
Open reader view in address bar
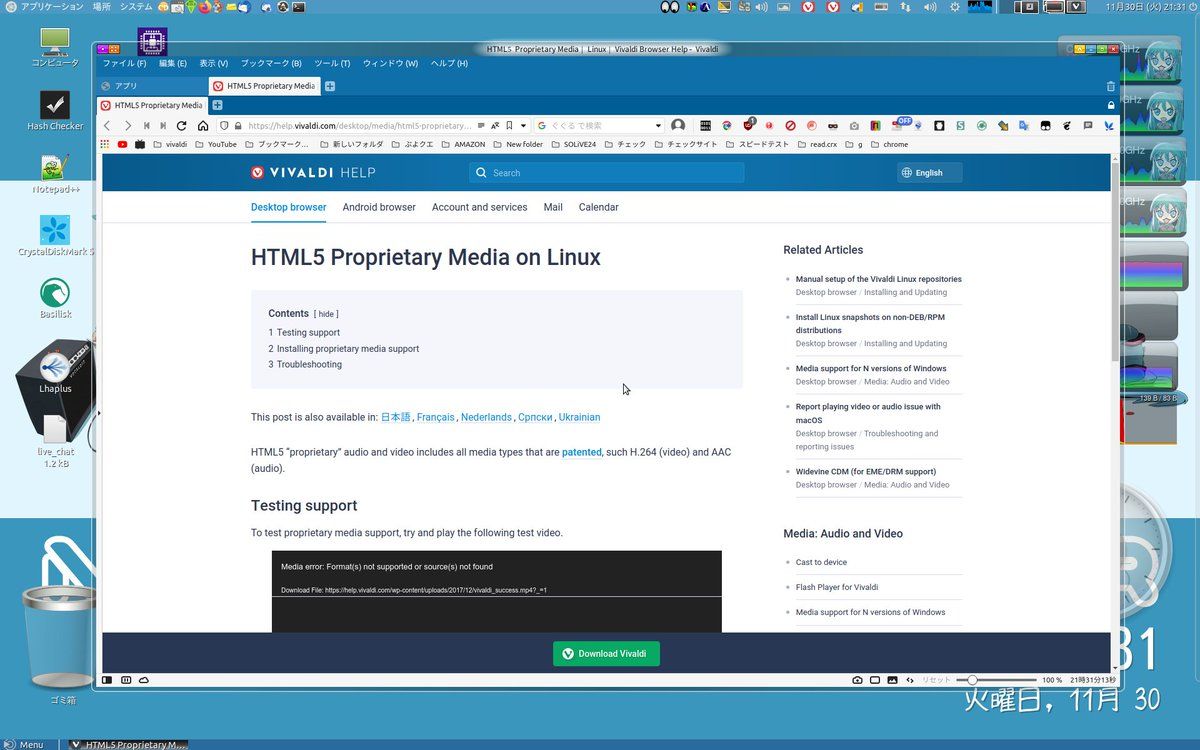(x=481, y=126)
